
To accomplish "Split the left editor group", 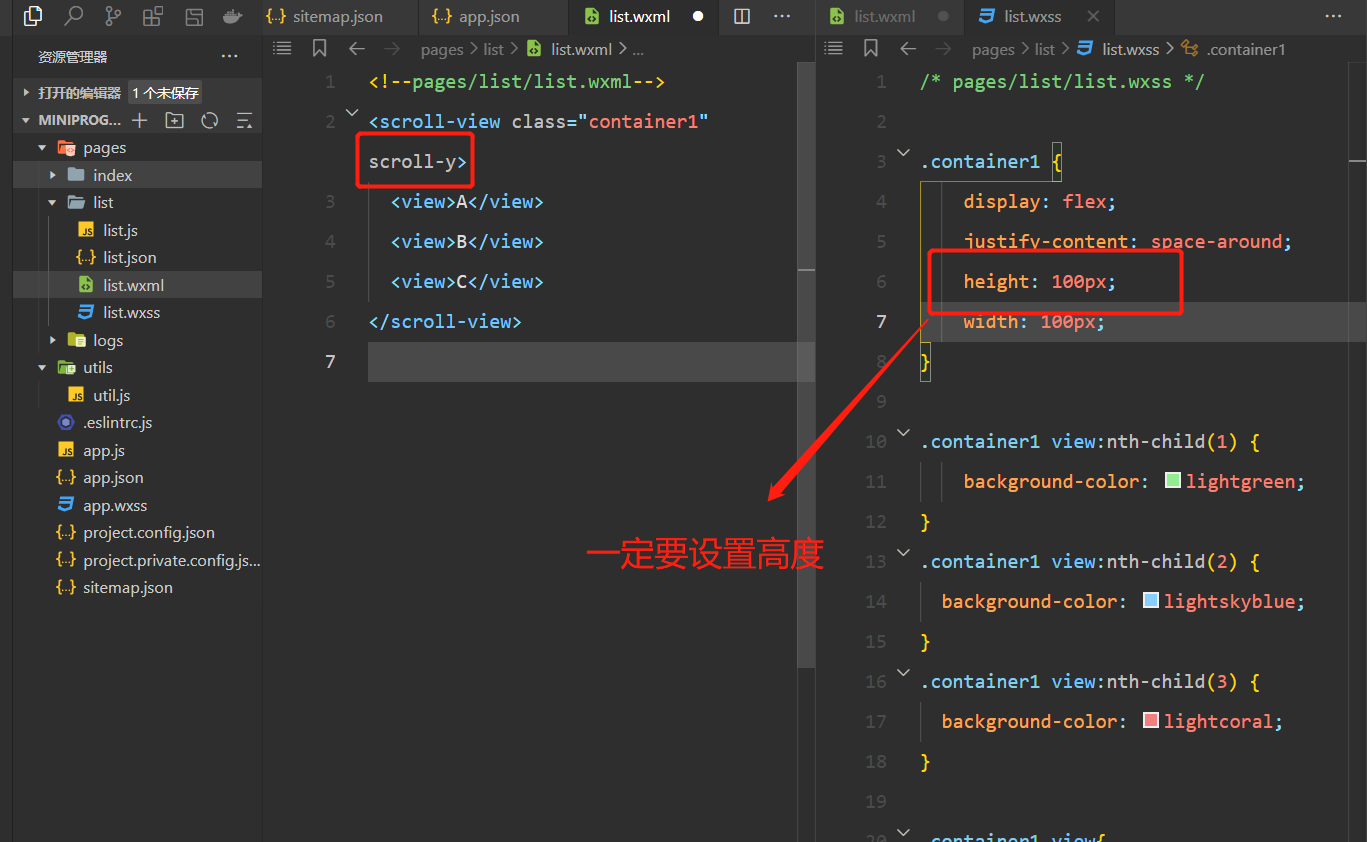I will [742, 16].
